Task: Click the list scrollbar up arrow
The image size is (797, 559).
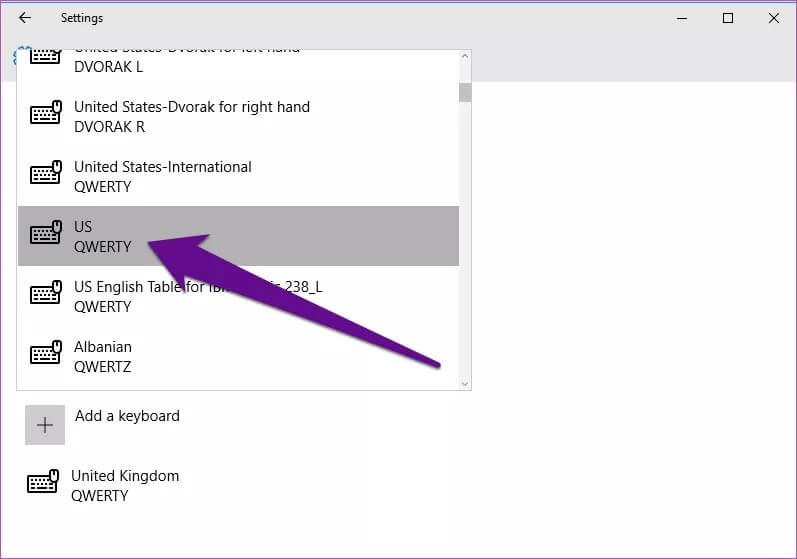Action: [465, 56]
